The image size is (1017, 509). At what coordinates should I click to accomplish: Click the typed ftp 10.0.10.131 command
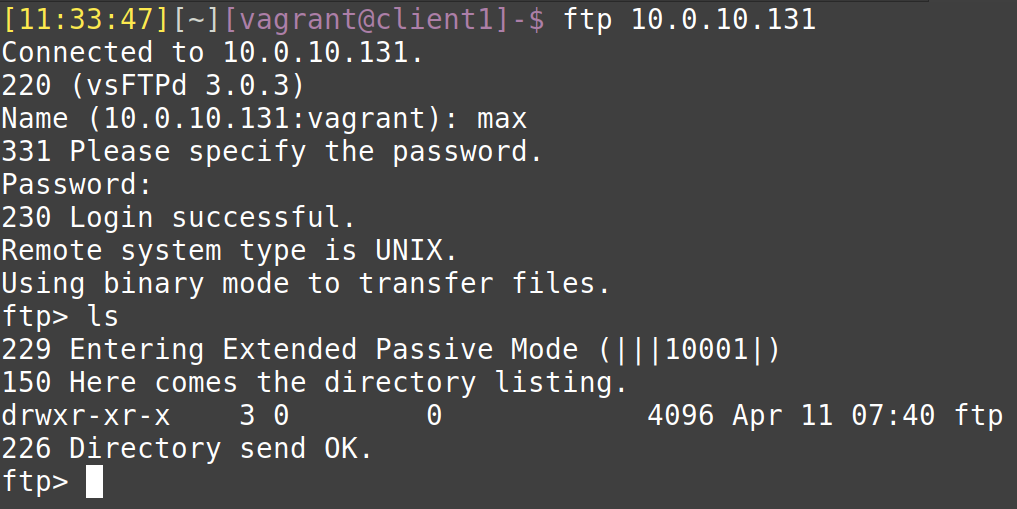[x=689, y=19]
